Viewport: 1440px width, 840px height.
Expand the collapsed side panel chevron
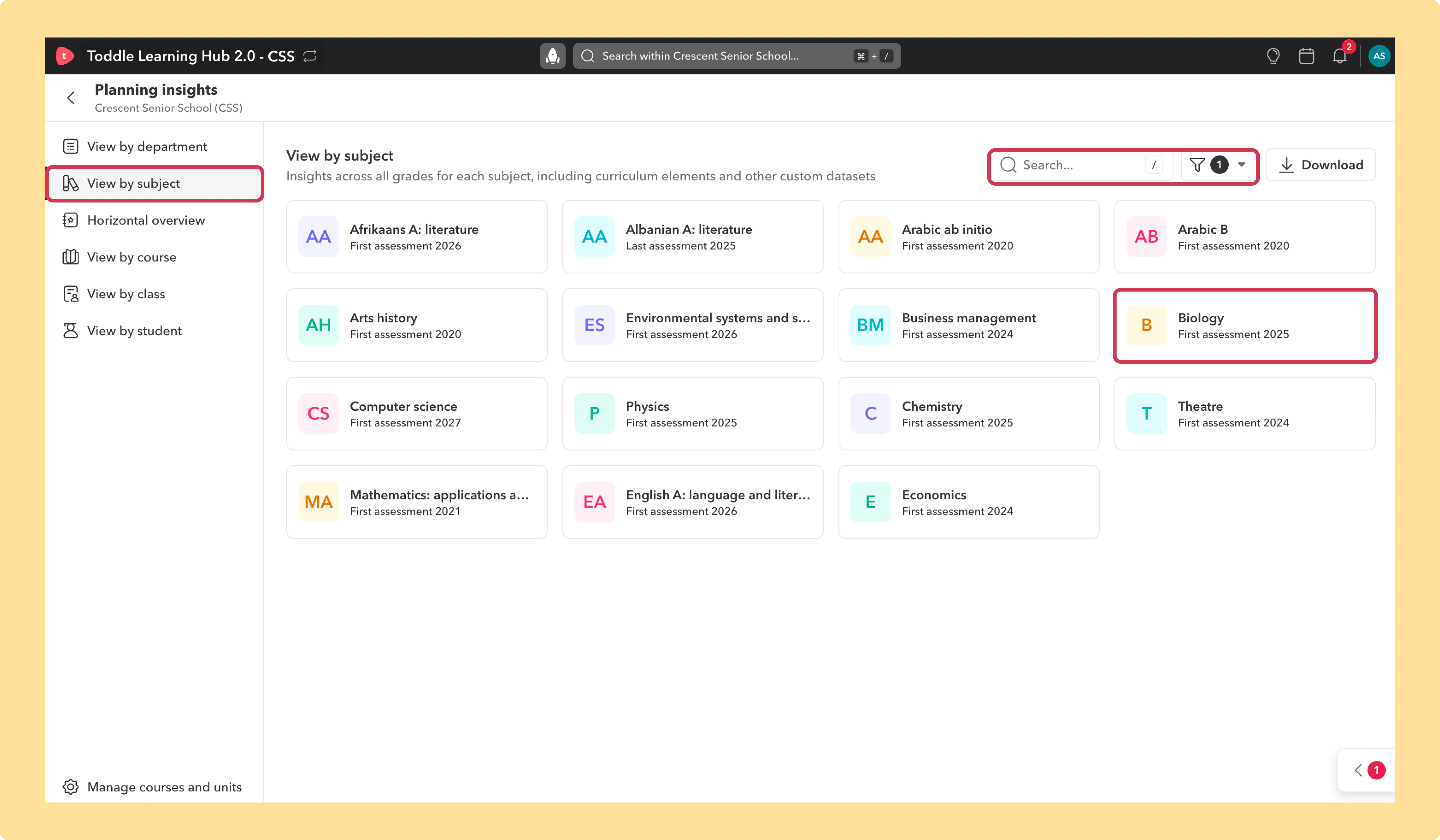point(1358,770)
